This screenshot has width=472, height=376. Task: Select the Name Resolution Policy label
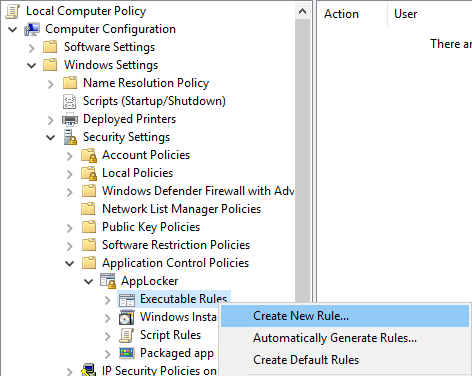(146, 83)
